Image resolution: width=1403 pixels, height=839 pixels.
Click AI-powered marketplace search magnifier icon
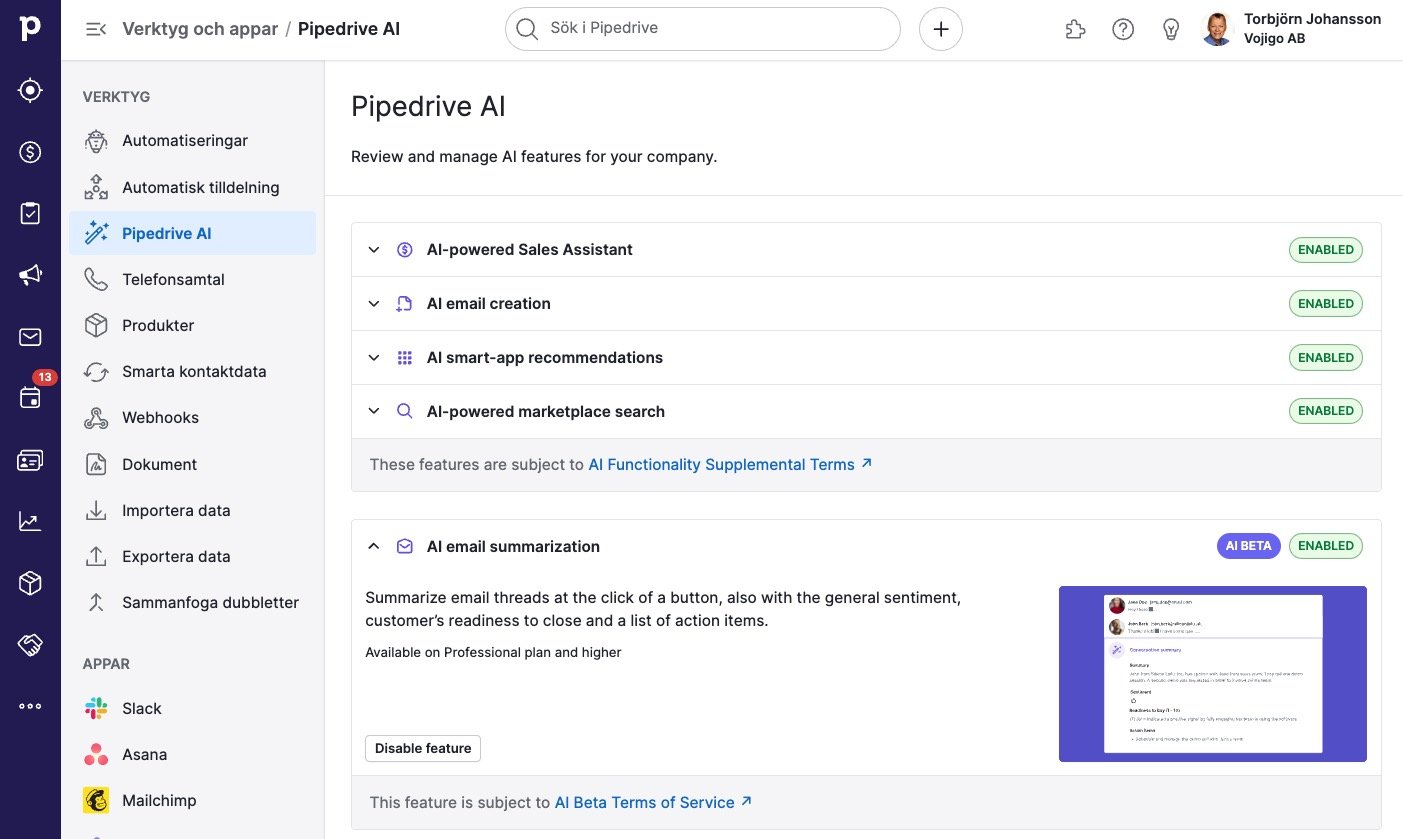pyautogui.click(x=405, y=411)
